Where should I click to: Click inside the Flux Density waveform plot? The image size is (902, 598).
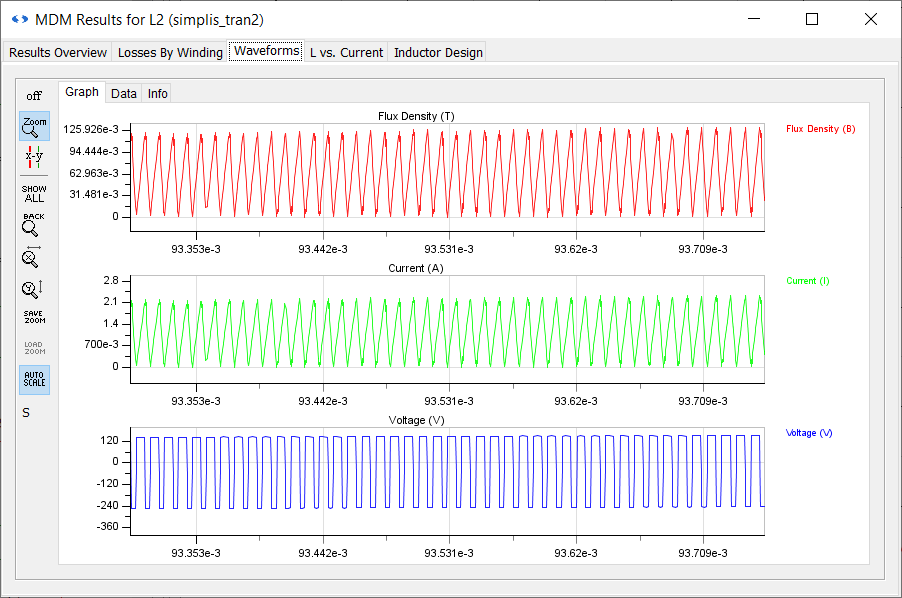tap(448, 175)
